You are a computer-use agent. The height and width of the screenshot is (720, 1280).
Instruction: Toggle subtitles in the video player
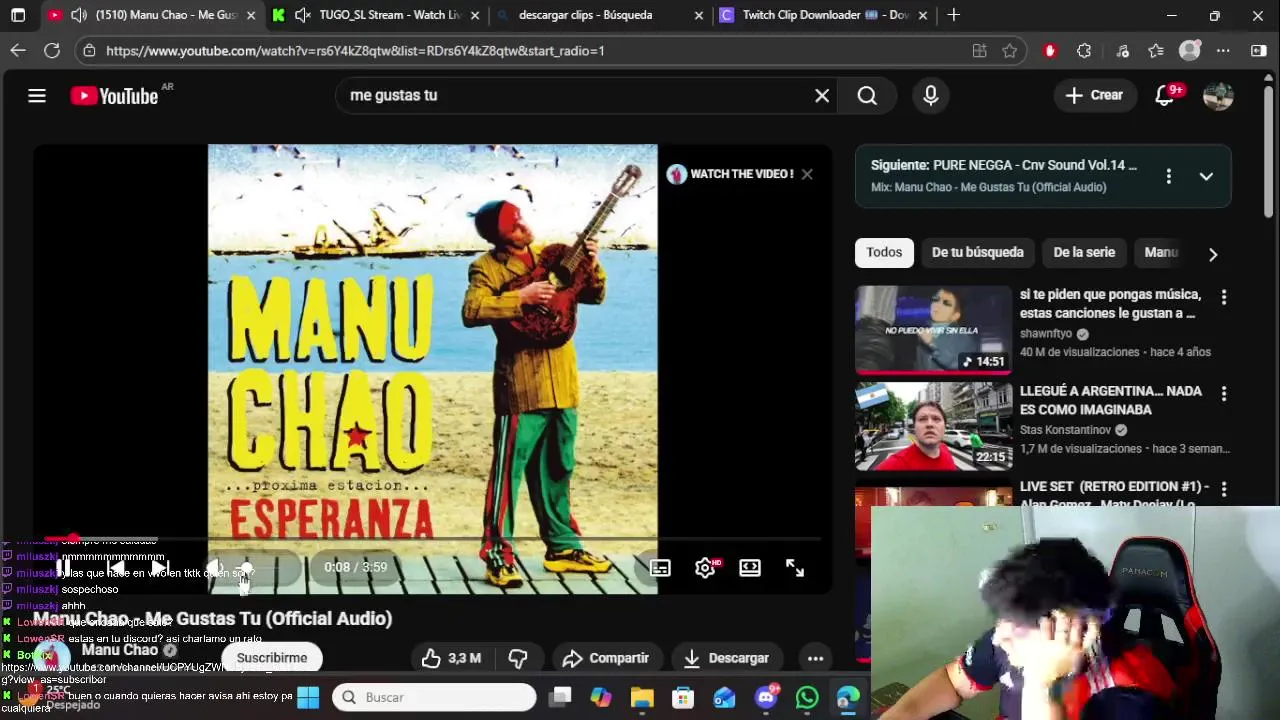(660, 568)
